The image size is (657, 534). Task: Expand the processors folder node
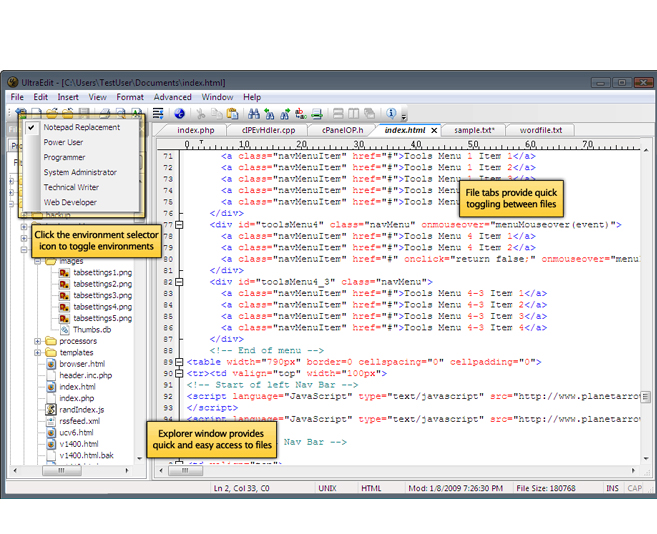click(37, 341)
